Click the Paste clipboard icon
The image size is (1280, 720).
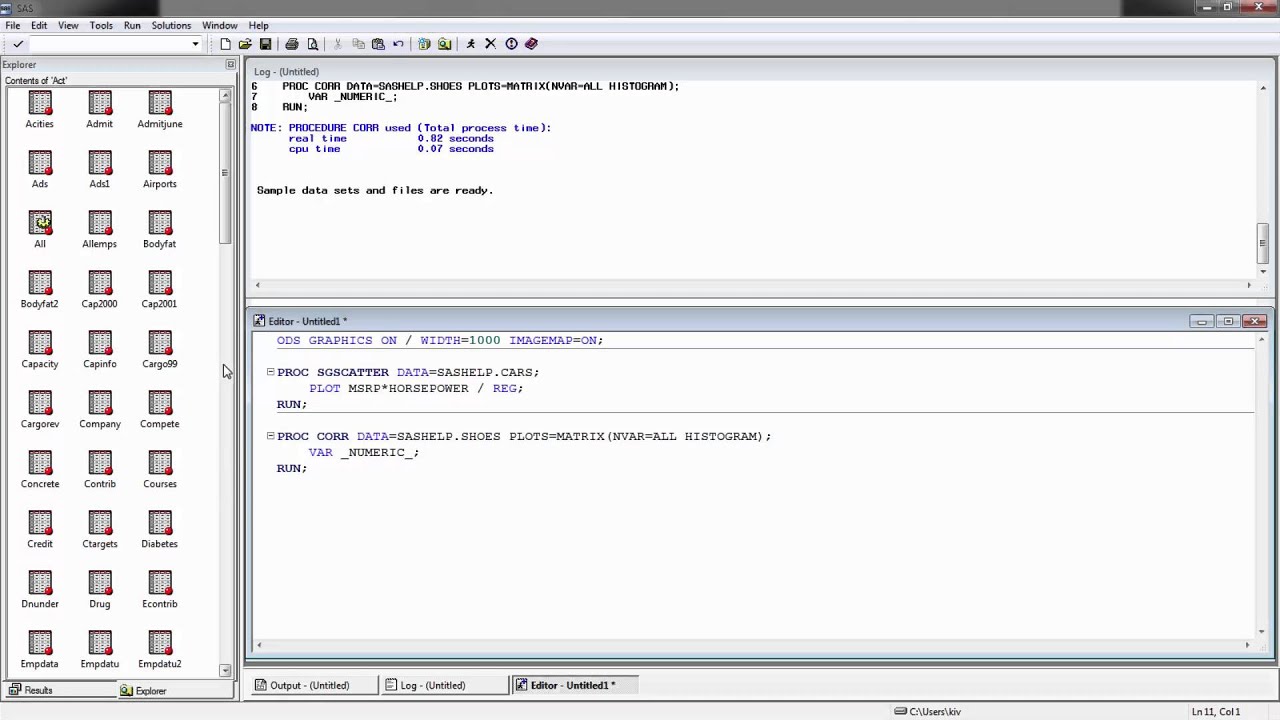tap(378, 44)
